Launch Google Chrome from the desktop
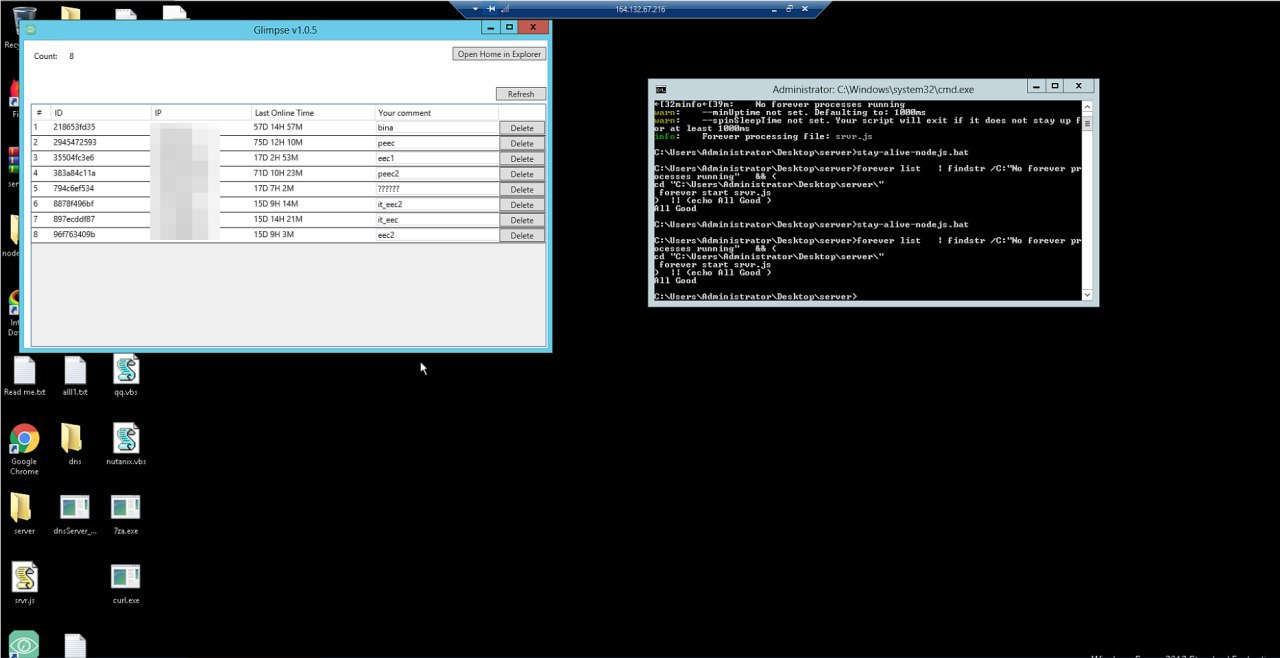This screenshot has height=658, width=1280. pyautogui.click(x=24, y=440)
